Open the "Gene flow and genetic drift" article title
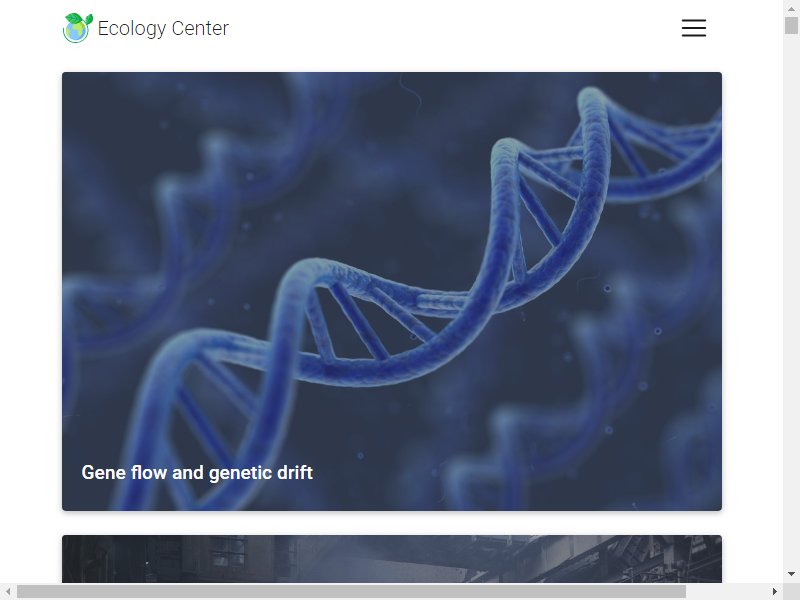This screenshot has height=600, width=800. pyautogui.click(x=197, y=472)
